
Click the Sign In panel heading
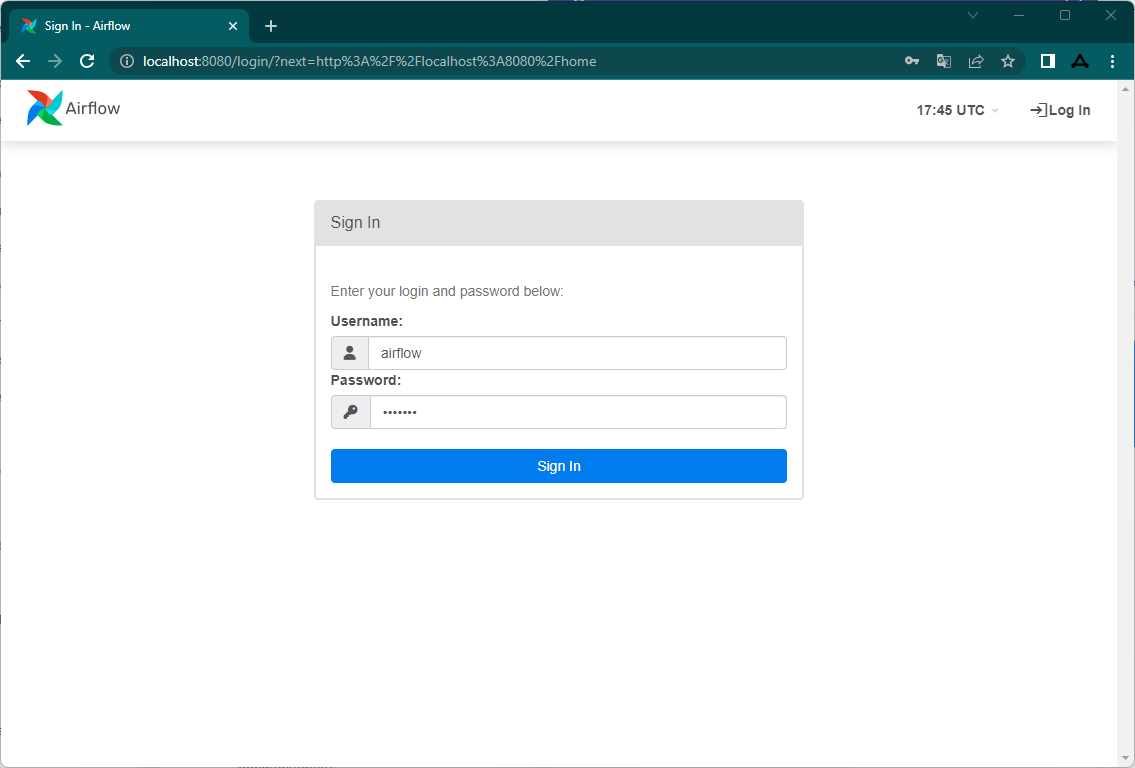[x=355, y=223]
